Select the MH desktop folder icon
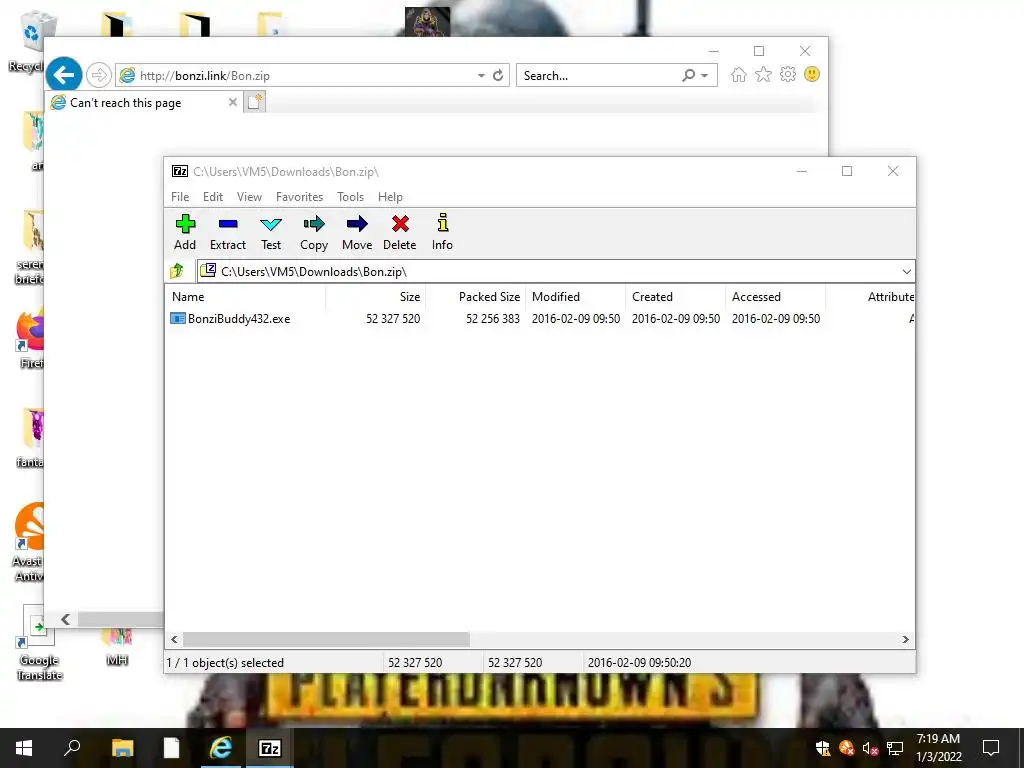Image resolution: width=1024 pixels, height=768 pixels. click(117, 647)
